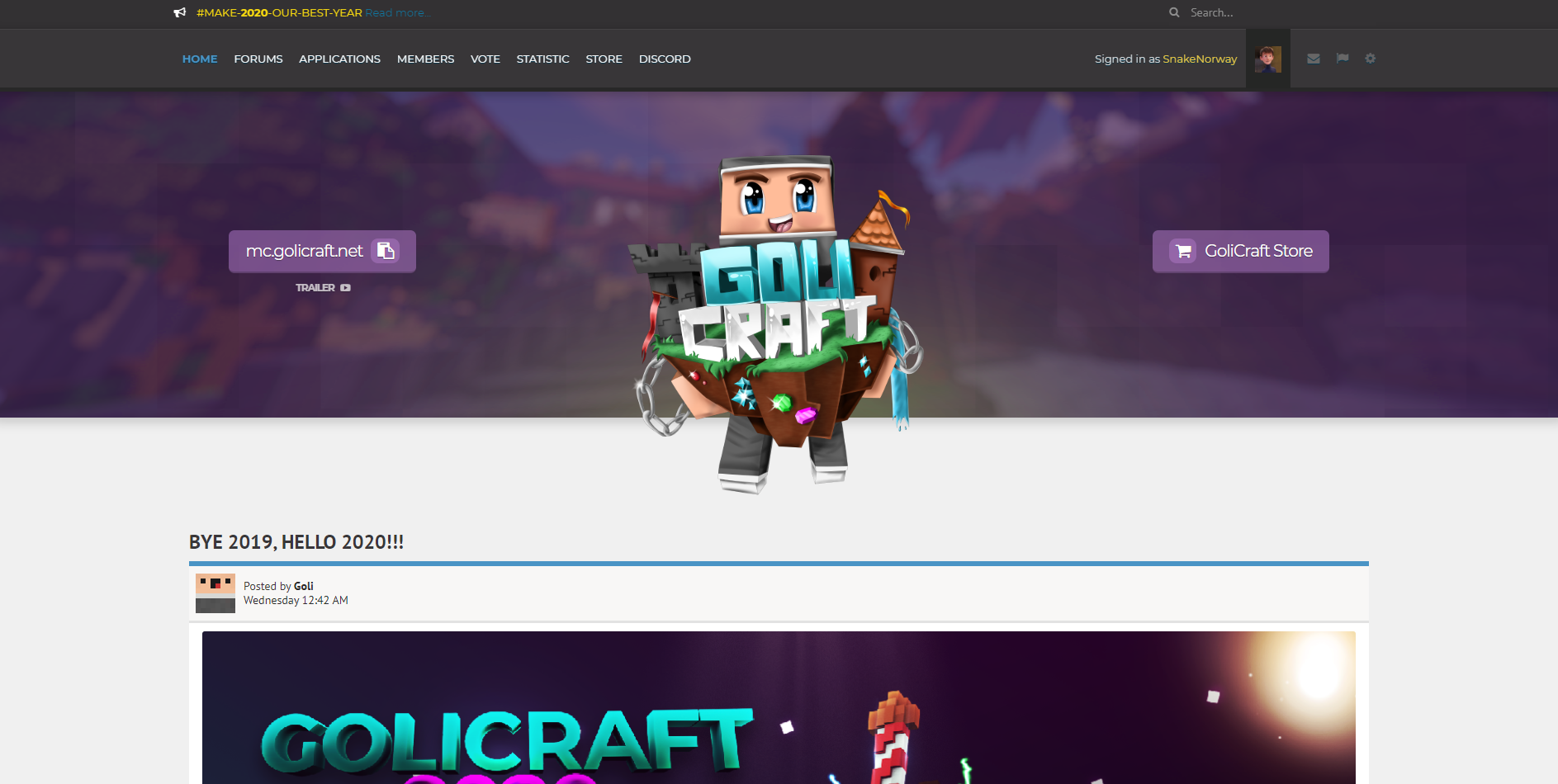Click the GoliCraft Store button
This screenshot has height=784, width=1558.
click(x=1241, y=251)
